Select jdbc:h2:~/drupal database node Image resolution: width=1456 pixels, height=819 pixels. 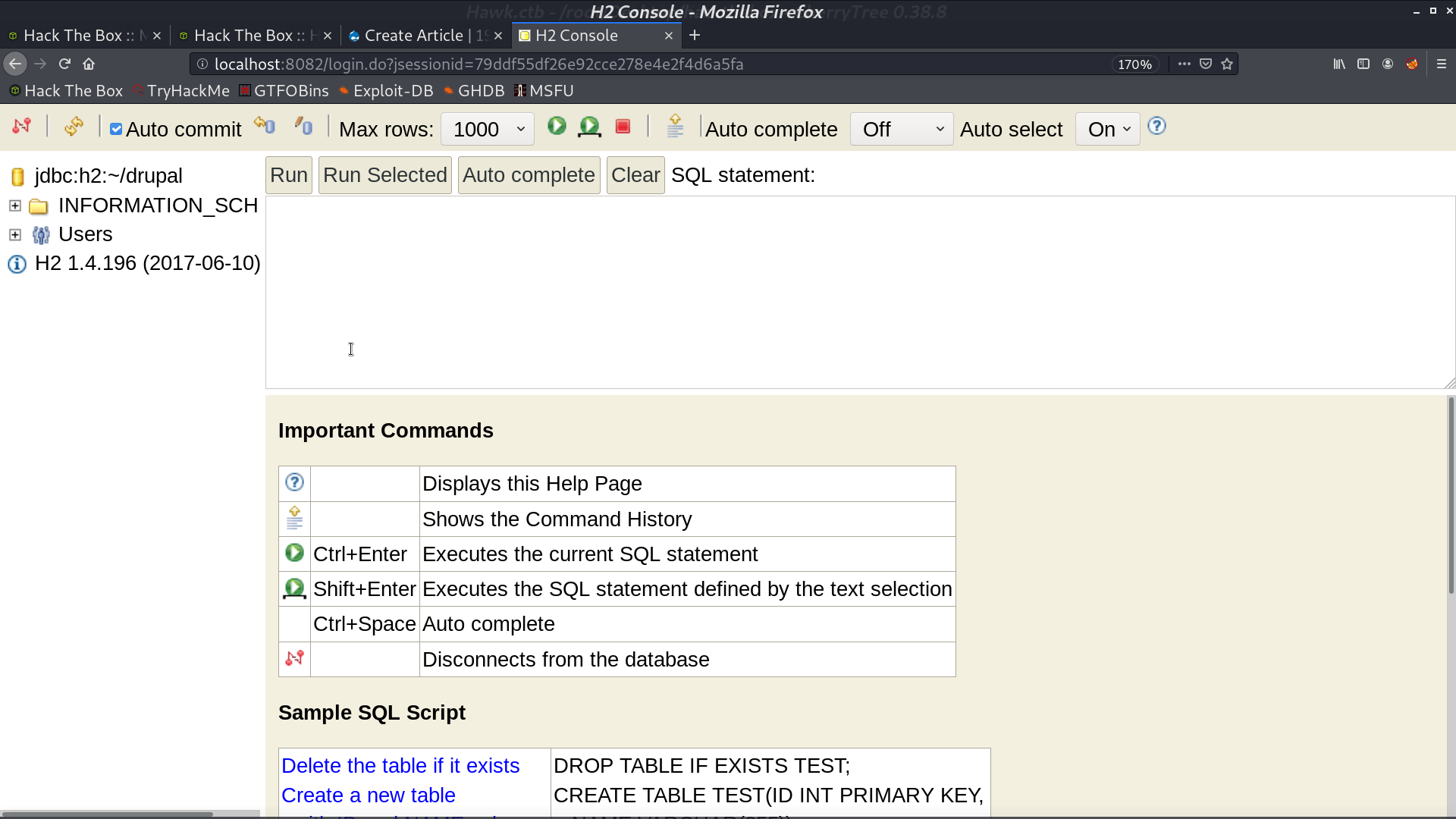pyautogui.click(x=108, y=176)
